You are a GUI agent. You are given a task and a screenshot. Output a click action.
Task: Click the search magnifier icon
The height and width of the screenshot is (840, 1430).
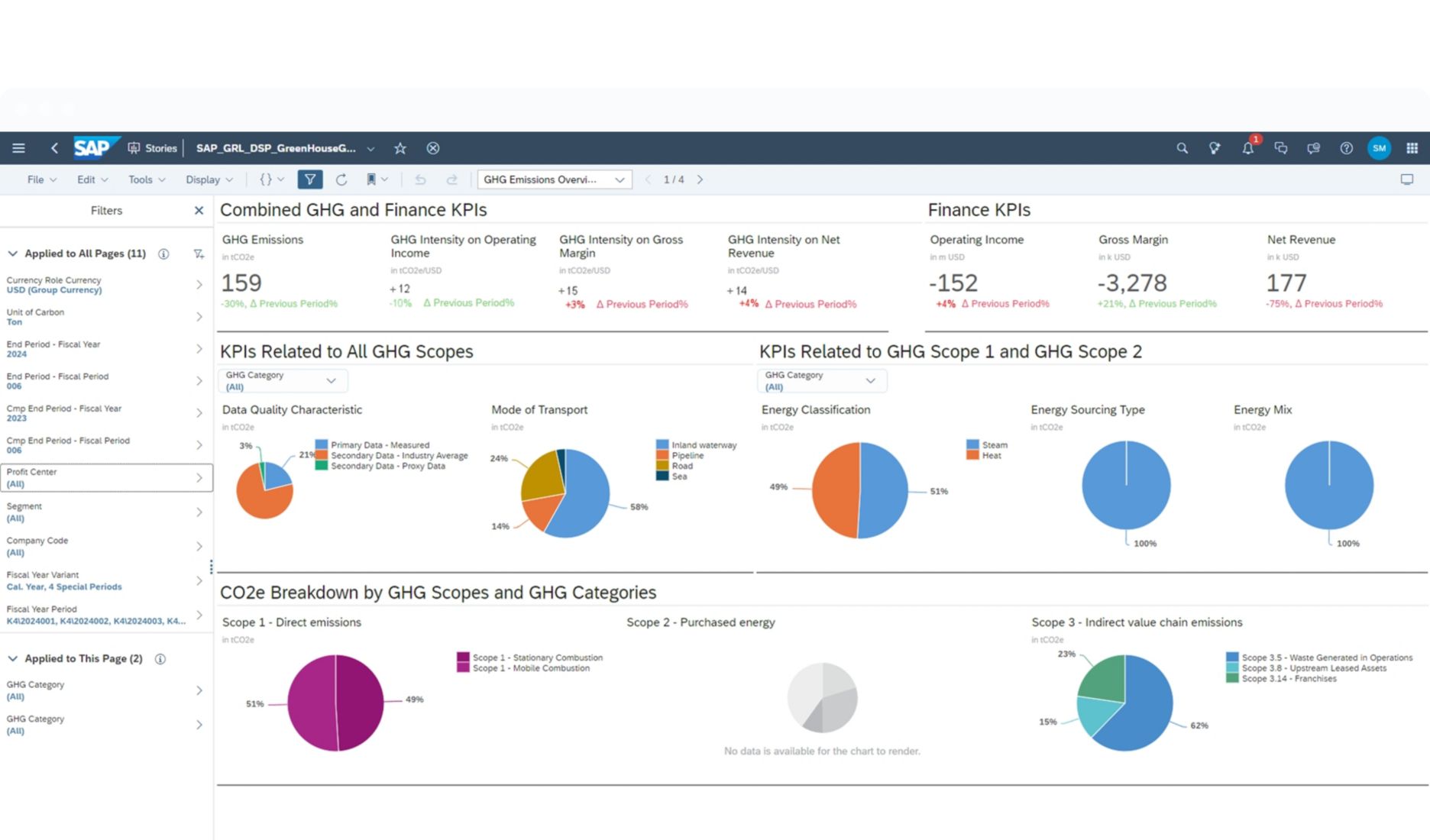(1182, 148)
